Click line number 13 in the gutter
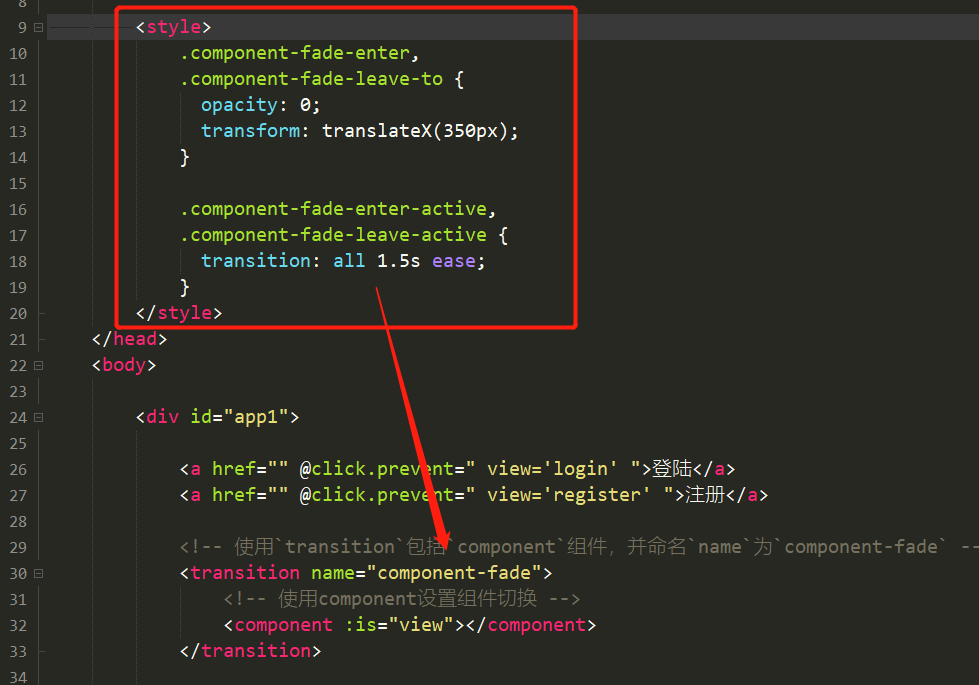Screen dimensions: 979x685 click(x=18, y=132)
